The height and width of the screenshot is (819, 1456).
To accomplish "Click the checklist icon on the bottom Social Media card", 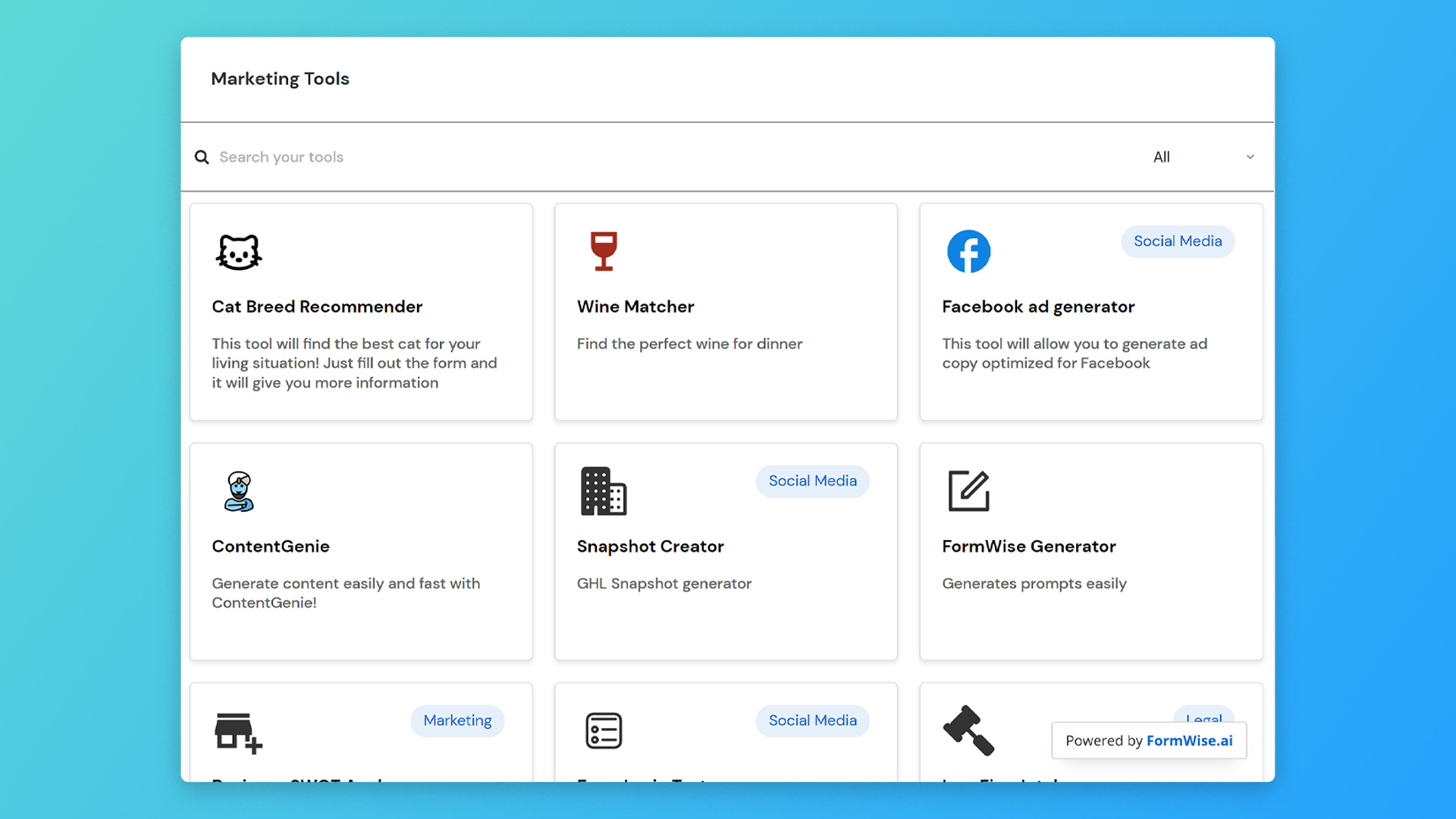I will (604, 730).
